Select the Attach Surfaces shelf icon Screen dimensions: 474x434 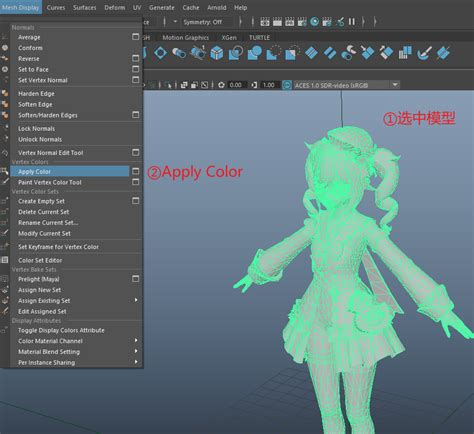311,53
